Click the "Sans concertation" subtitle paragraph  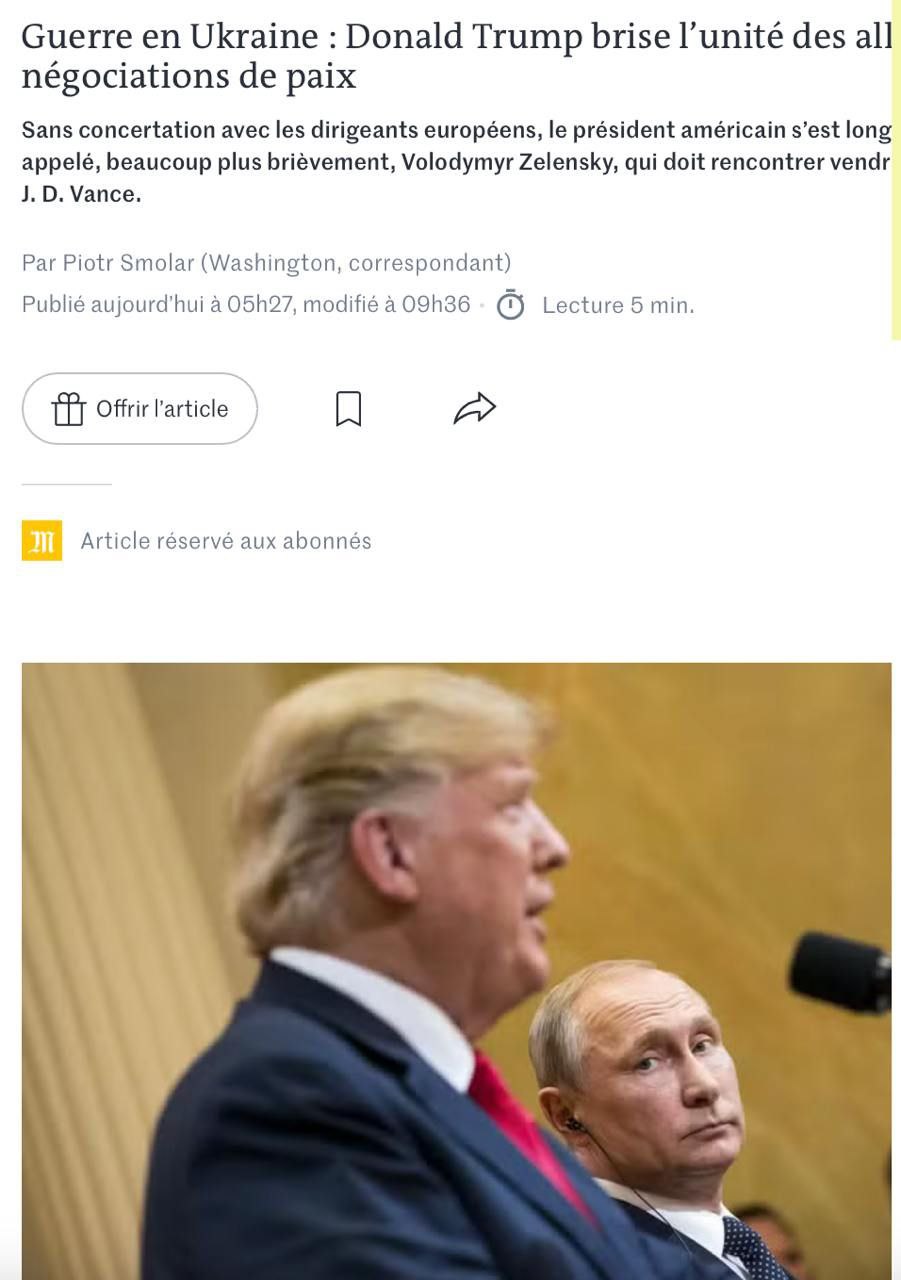coord(456,162)
